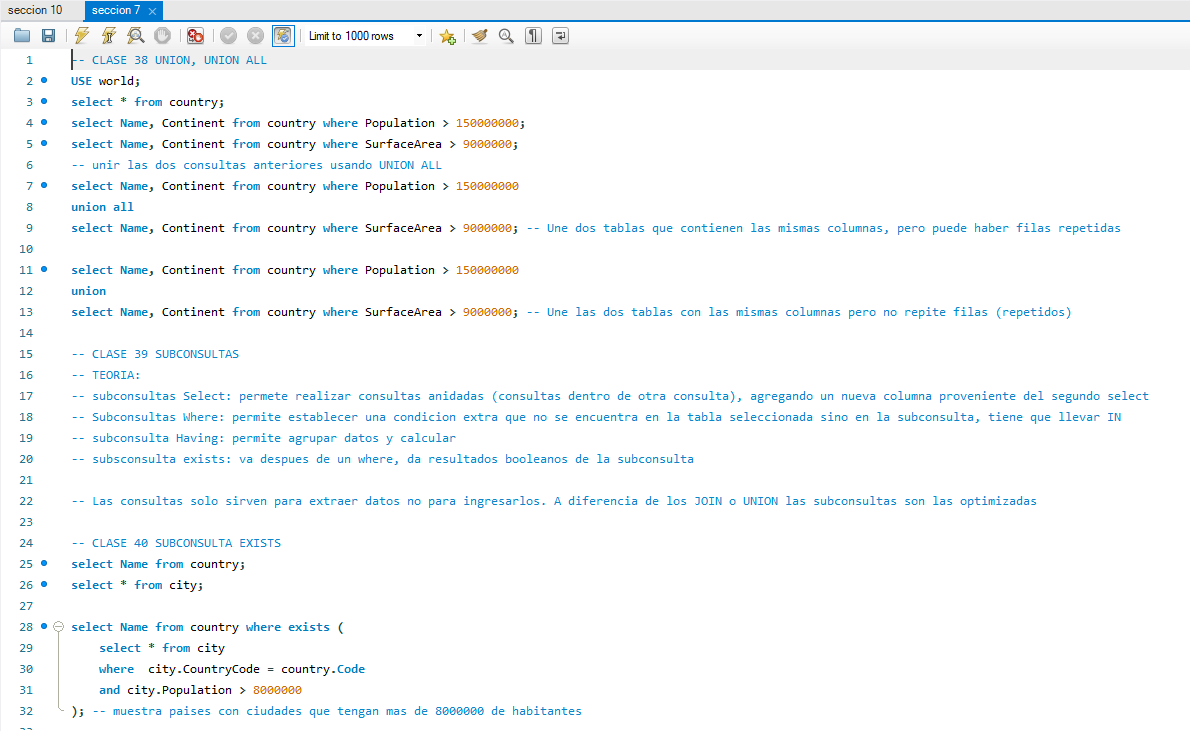Image resolution: width=1190 pixels, height=731 pixels.
Task: Switch to the seccion 10 tab
Action: pyautogui.click(x=35, y=10)
